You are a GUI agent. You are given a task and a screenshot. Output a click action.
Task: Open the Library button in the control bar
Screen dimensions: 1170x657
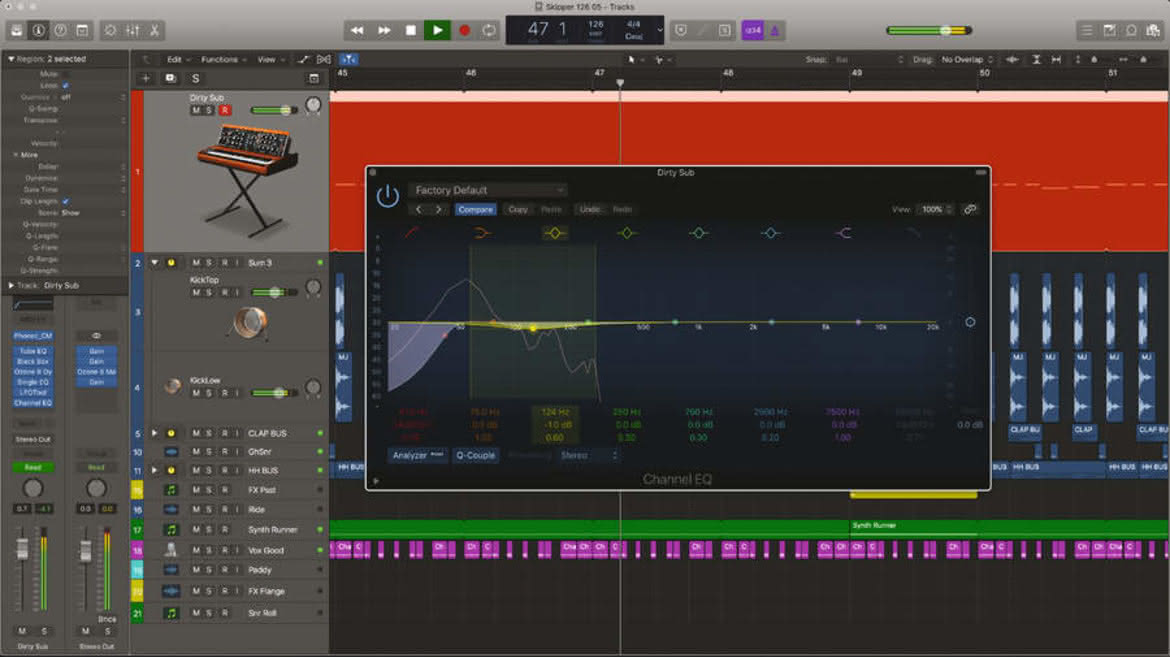click(x=16, y=31)
